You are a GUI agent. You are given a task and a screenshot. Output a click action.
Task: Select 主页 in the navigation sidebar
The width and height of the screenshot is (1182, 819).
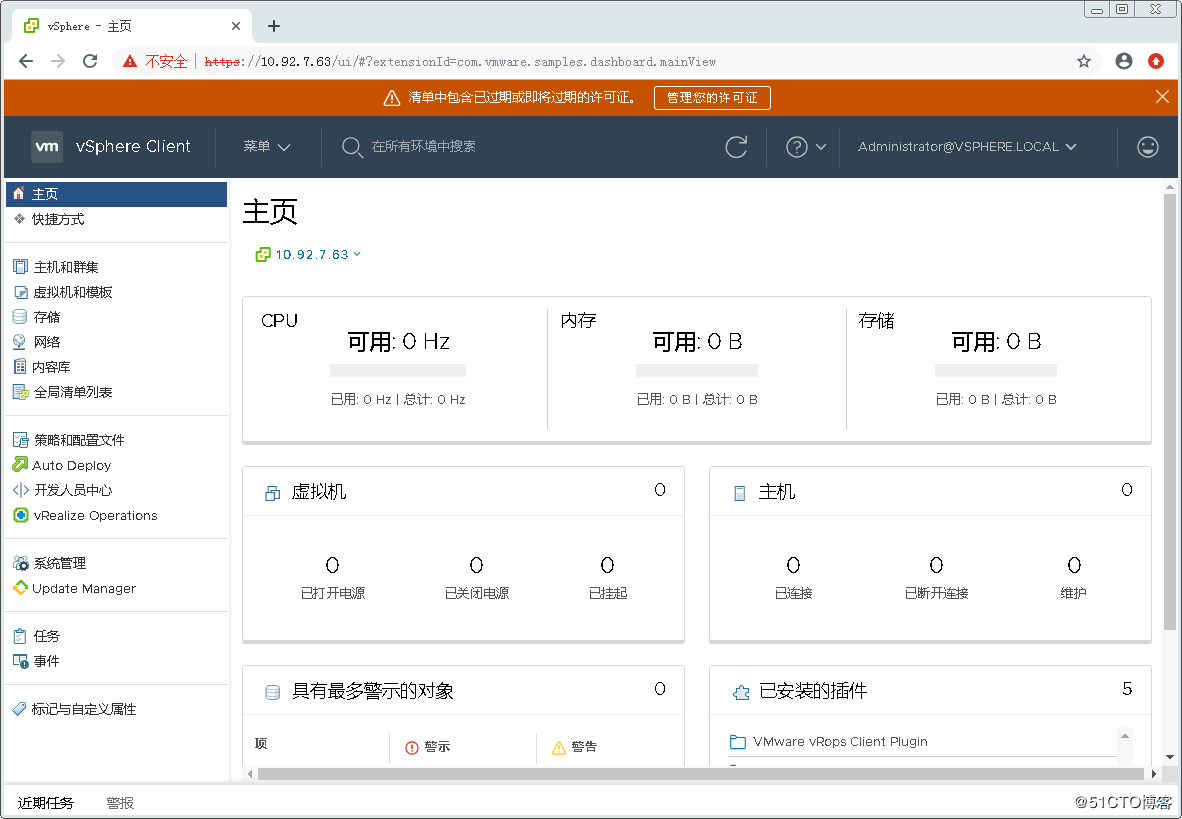tap(116, 194)
